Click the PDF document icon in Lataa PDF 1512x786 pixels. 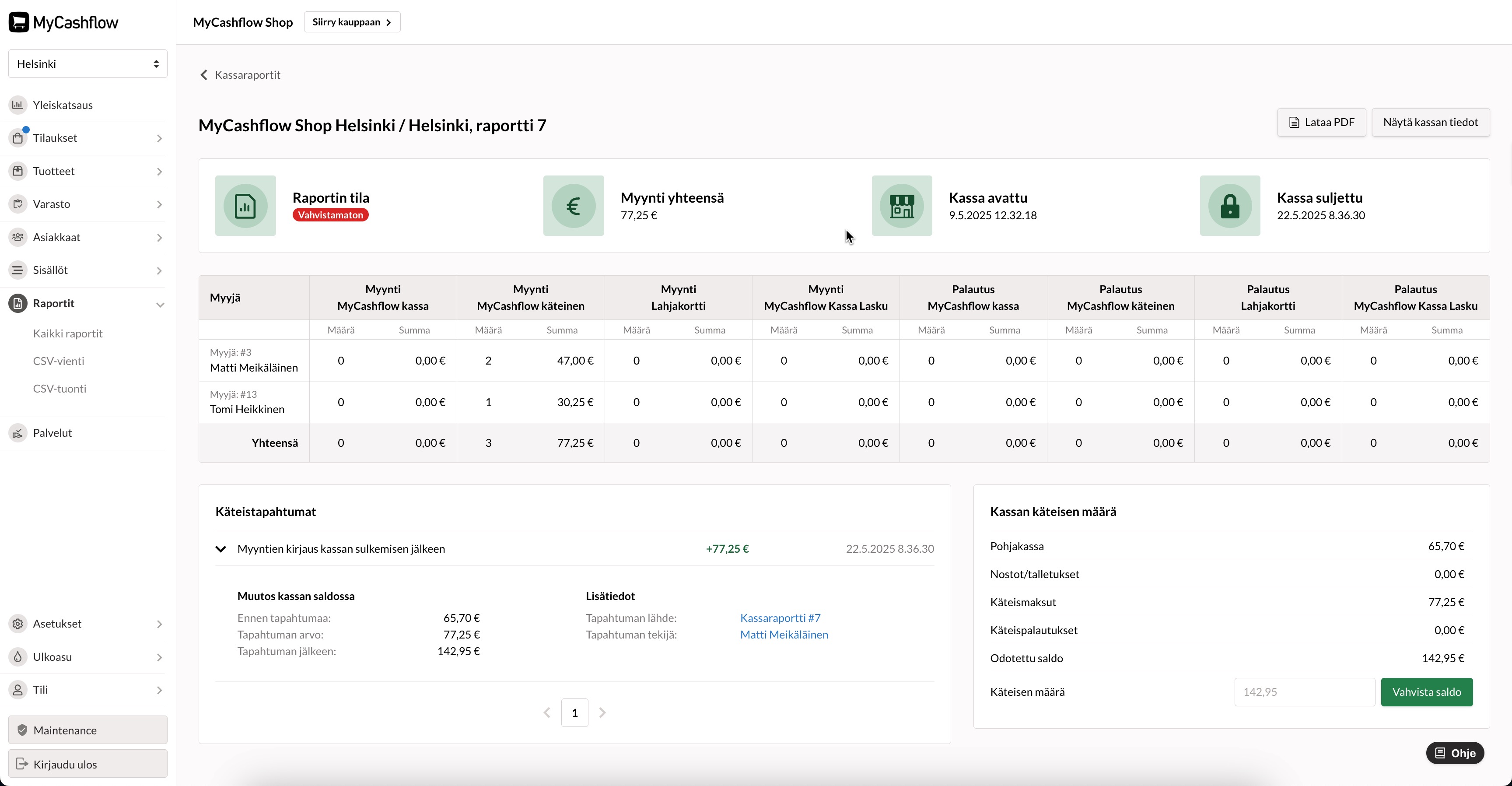(x=1294, y=123)
